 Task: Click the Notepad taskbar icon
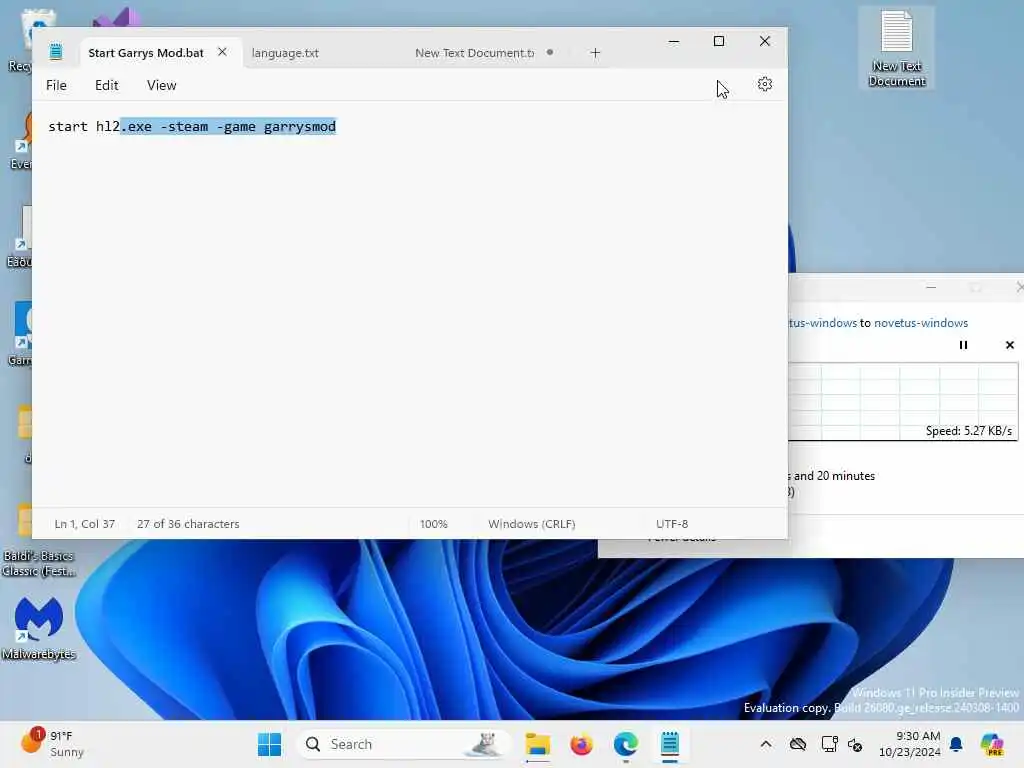pyautogui.click(x=670, y=744)
